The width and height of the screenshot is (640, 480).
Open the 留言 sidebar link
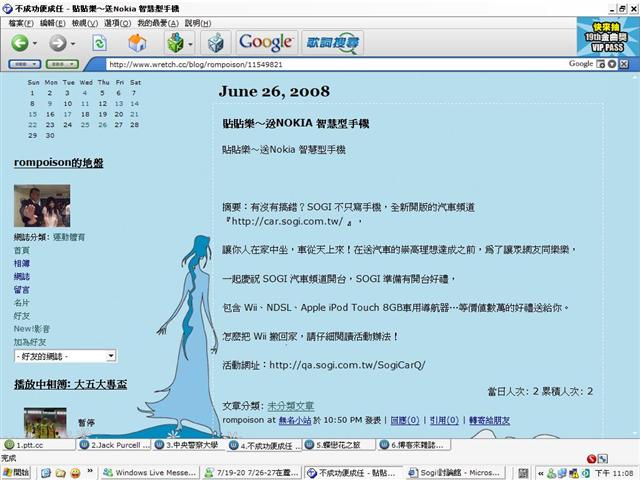coord(22,290)
